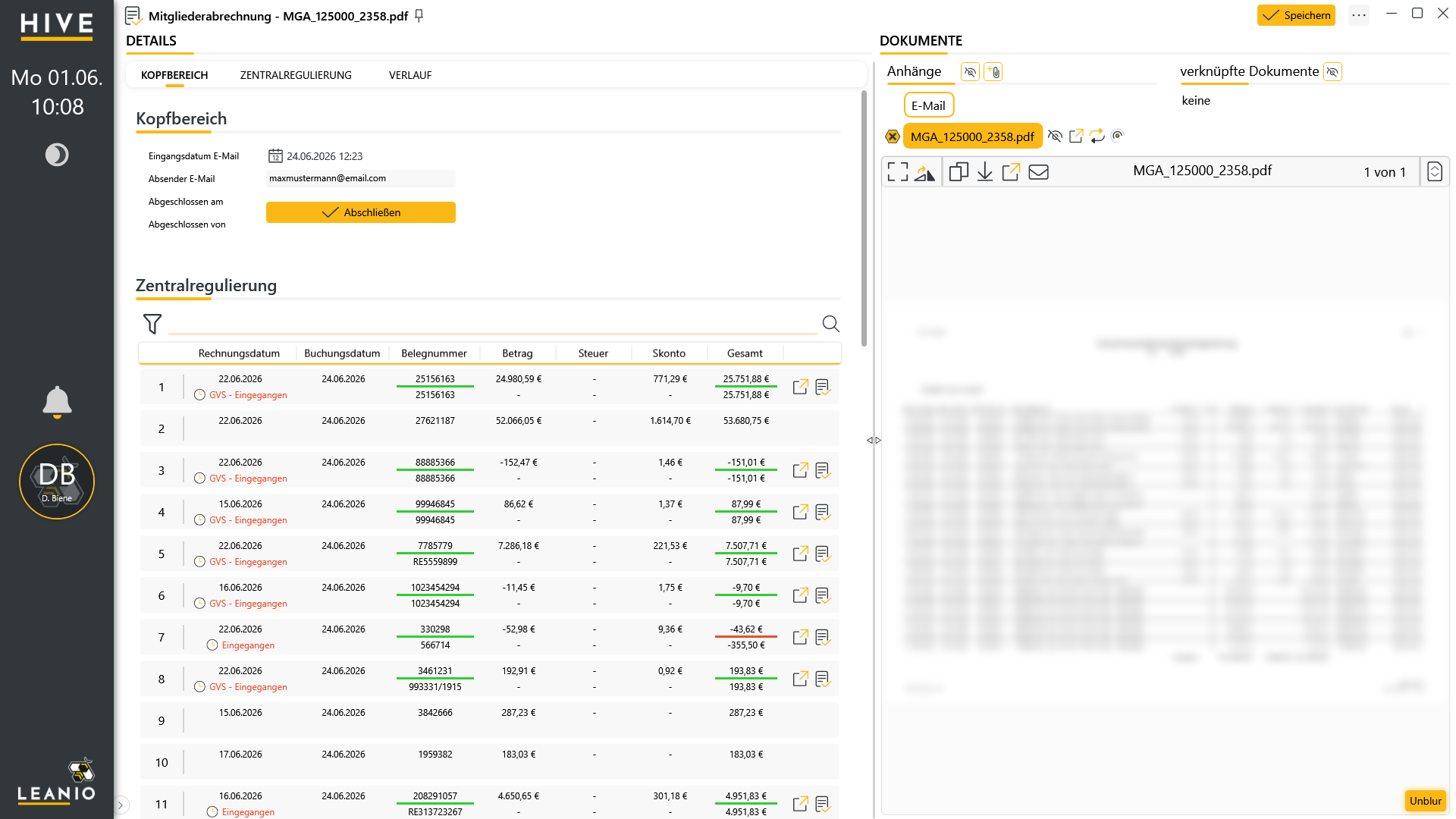Click the table search magnifier icon
The width and height of the screenshot is (1456, 819).
tap(831, 324)
